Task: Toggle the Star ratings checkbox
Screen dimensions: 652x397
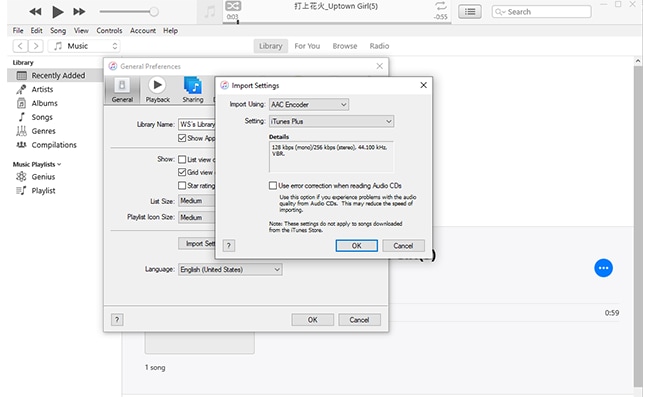Action: (182, 185)
